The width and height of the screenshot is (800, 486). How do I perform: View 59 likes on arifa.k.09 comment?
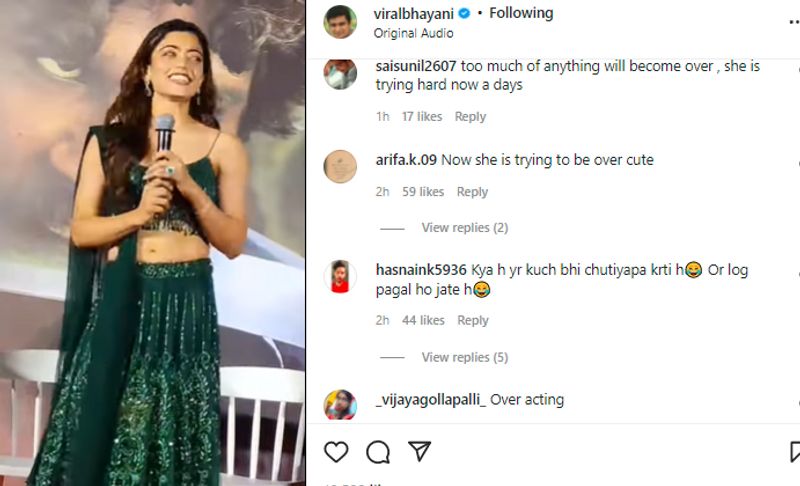point(423,192)
